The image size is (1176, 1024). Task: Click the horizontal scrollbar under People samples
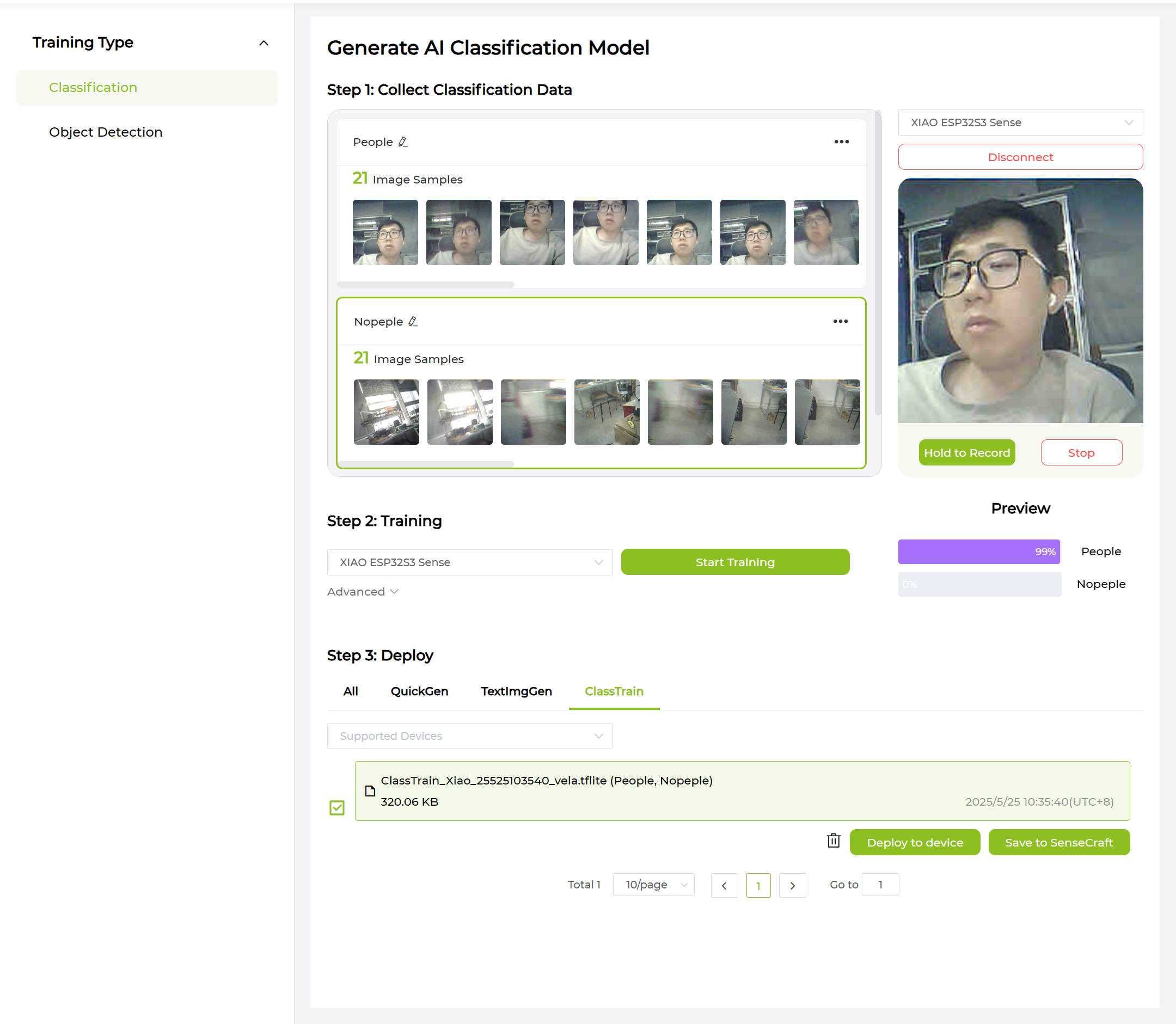tap(425, 285)
